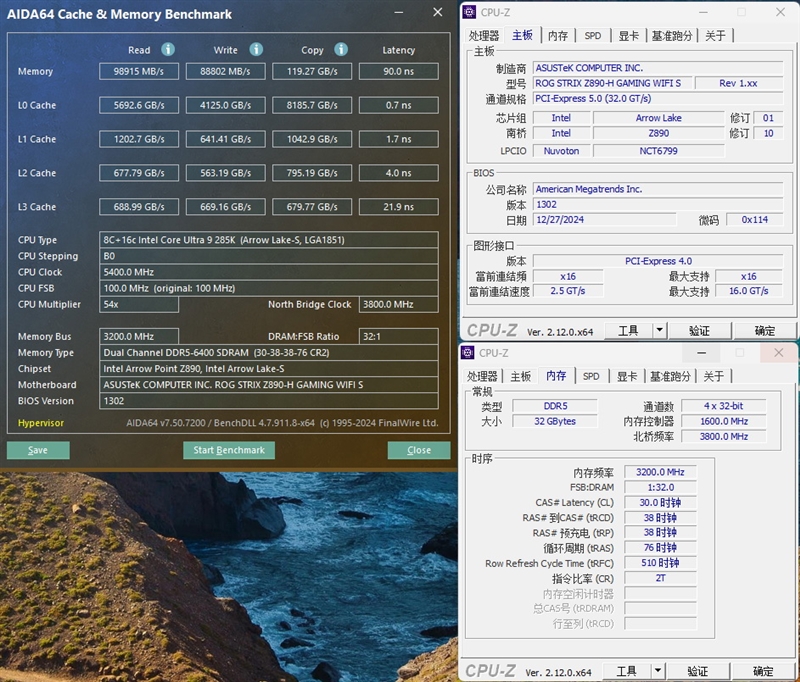Click 型号 field ROG STRIX Z890-H GAMING WIFI S
800x682 pixels.
pos(613,83)
